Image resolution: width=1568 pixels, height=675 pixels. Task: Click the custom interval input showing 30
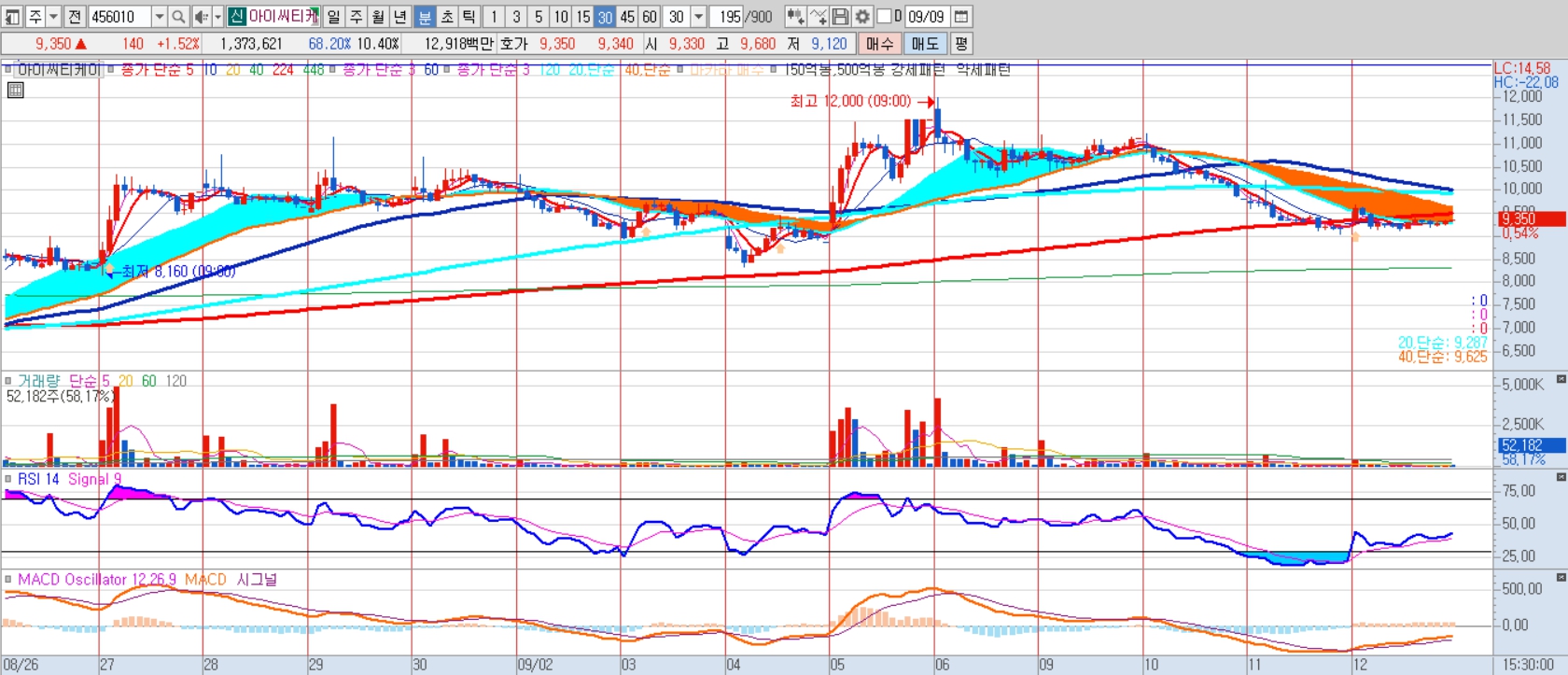(x=677, y=17)
